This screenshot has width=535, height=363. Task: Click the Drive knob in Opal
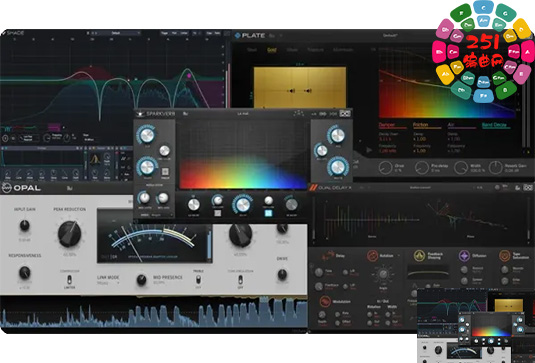tap(282, 274)
